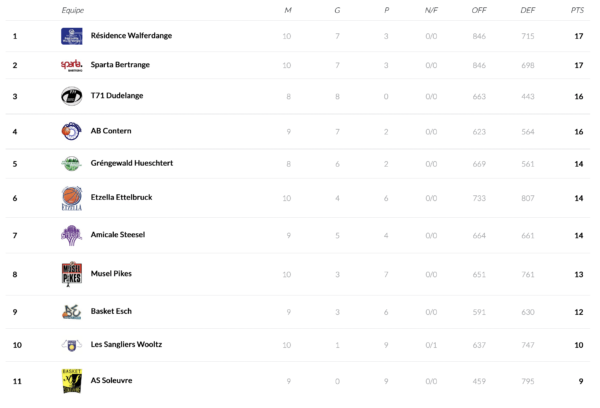This screenshot has width=600, height=408.
Task: Click the Sparta Bertrange logo
Action: (71, 66)
